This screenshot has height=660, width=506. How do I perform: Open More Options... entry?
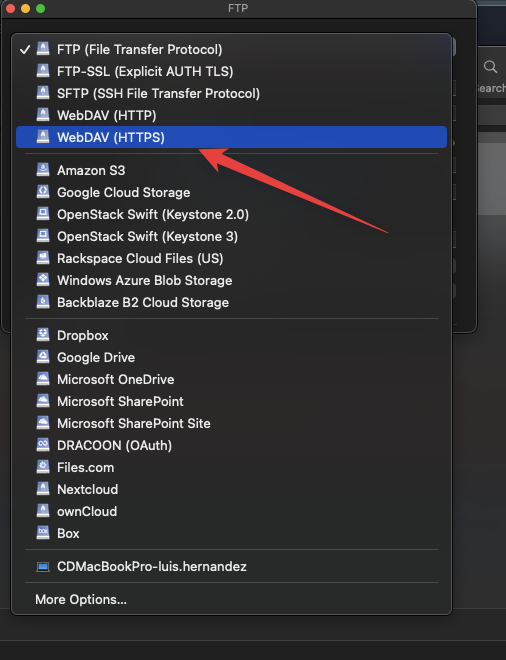(231, 599)
